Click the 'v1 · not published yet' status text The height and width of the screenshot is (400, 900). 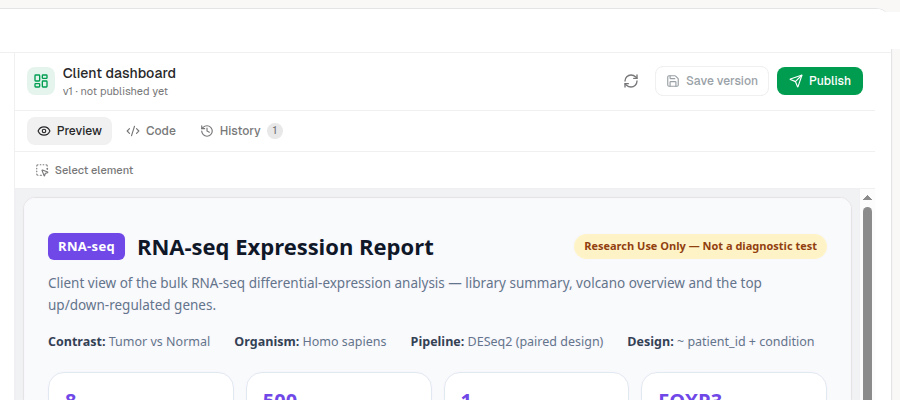click(115, 92)
